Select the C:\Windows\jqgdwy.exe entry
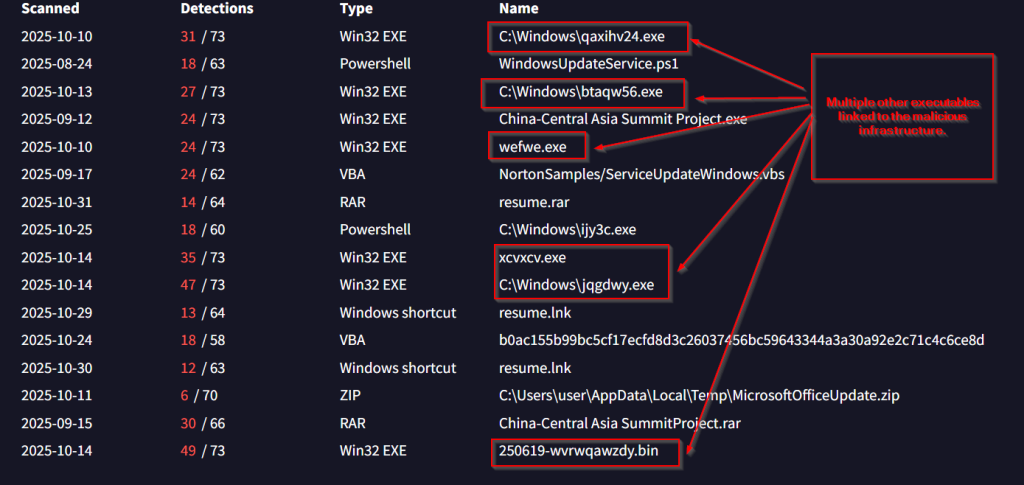 pyautogui.click(x=576, y=285)
